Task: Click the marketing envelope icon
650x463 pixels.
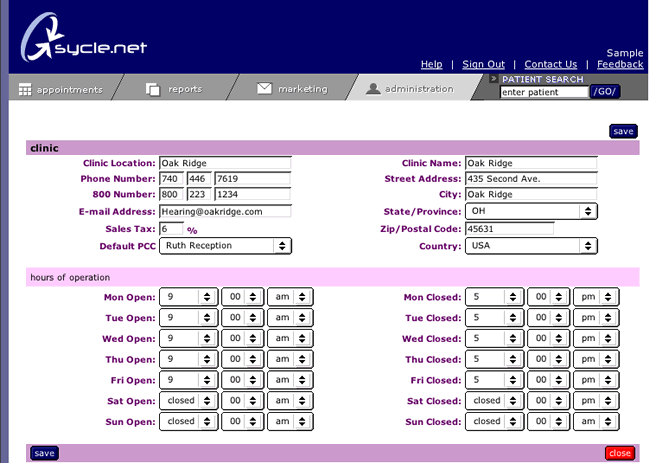Action: pyautogui.click(x=264, y=88)
